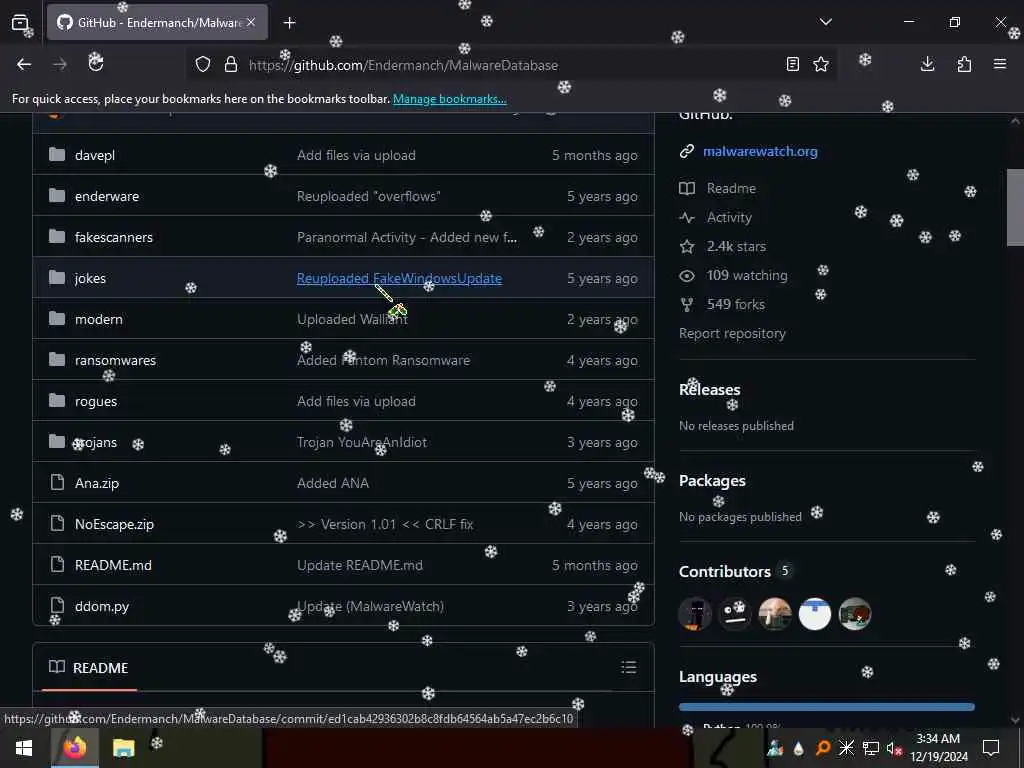Open the ddom.py file

[x=102, y=607]
